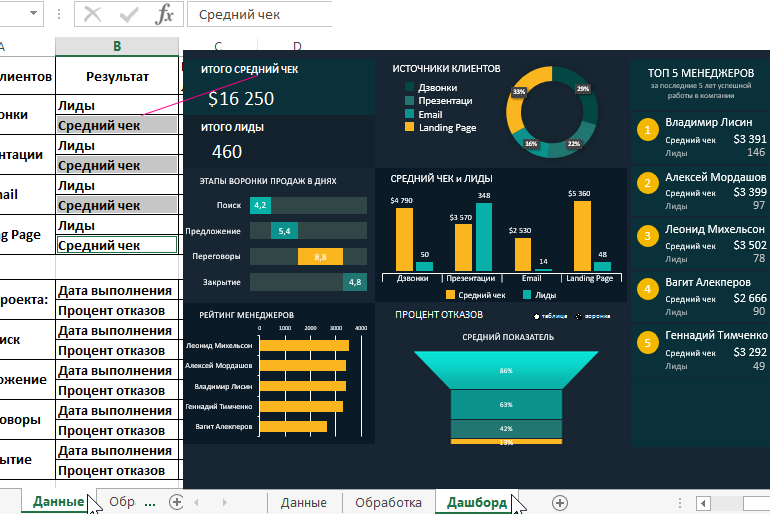
Task: Click the Landing Page legend color swatch
Action: (x=409, y=128)
